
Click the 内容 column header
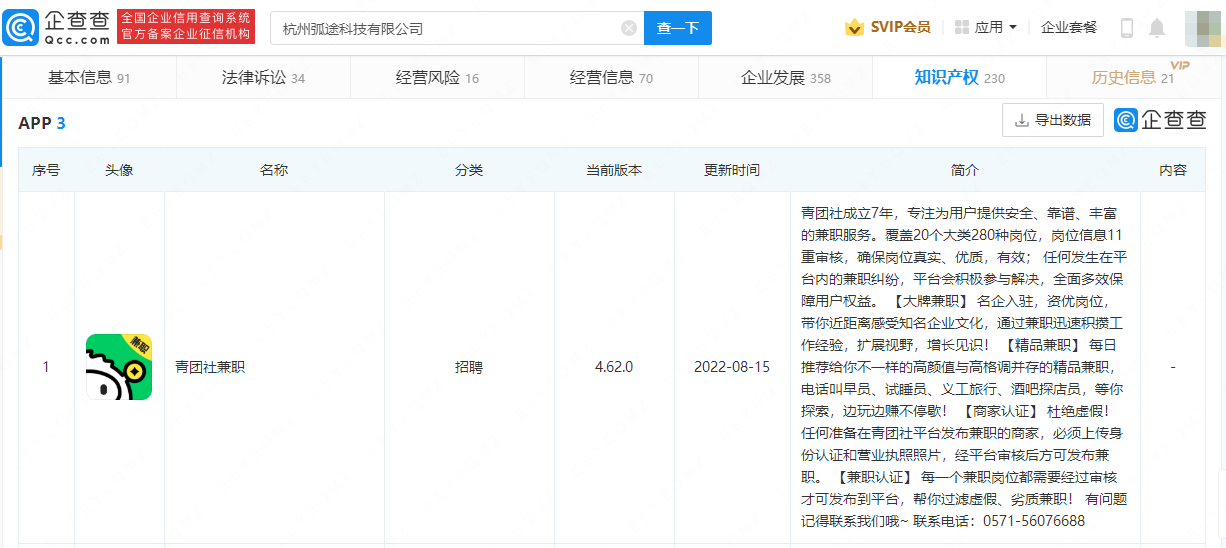(x=1173, y=170)
